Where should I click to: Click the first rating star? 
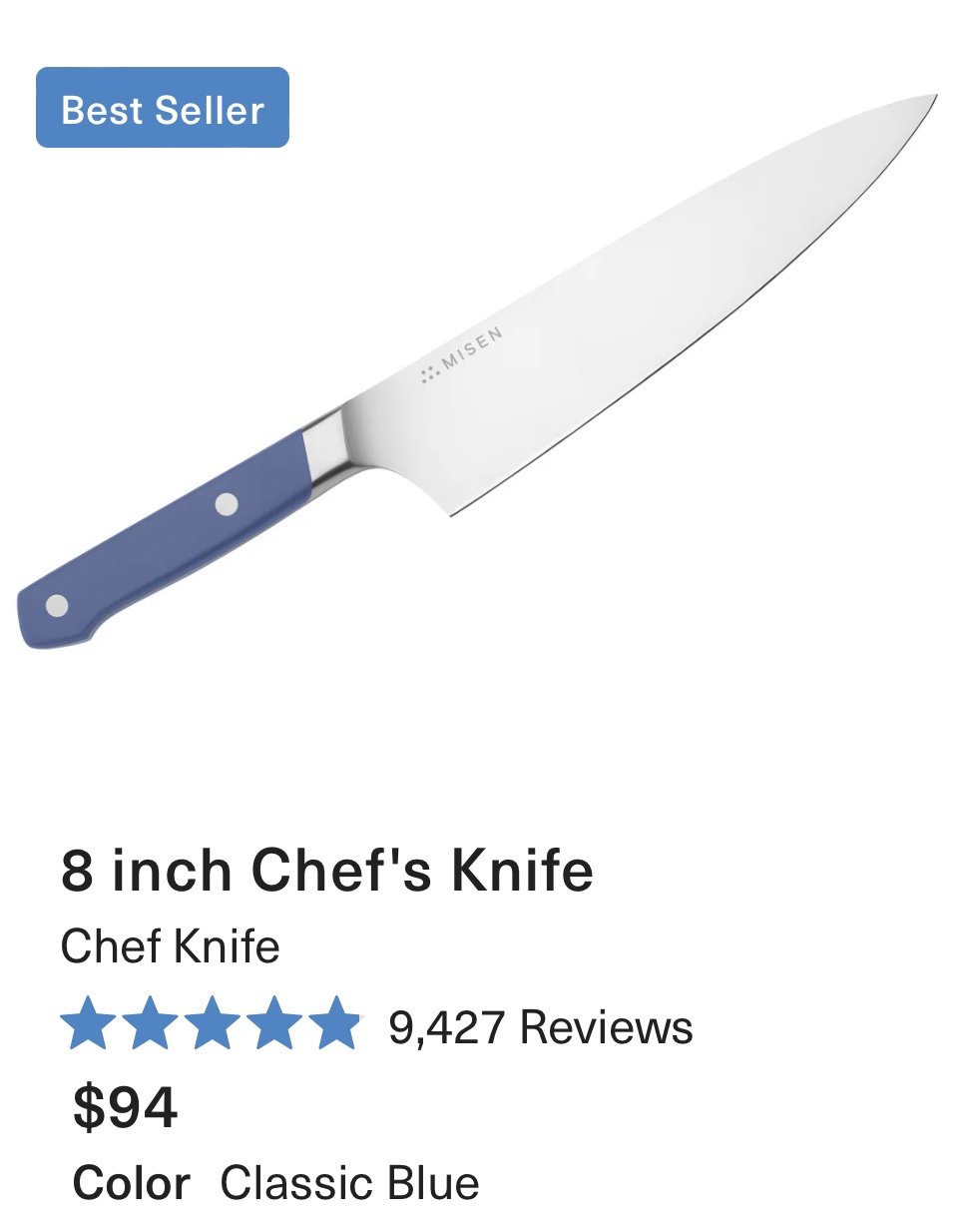click(x=88, y=1023)
